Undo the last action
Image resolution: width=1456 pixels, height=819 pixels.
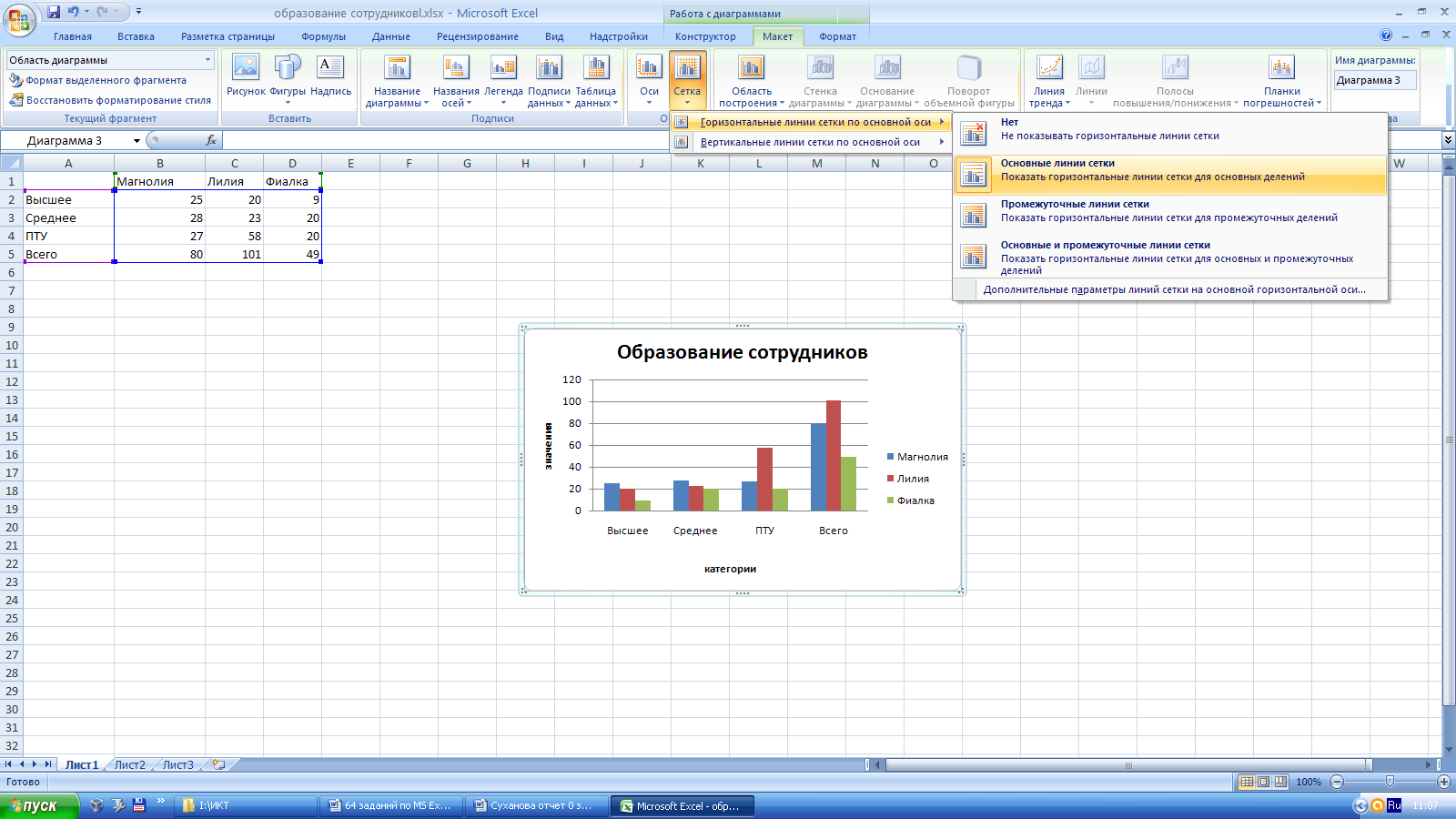(73, 12)
